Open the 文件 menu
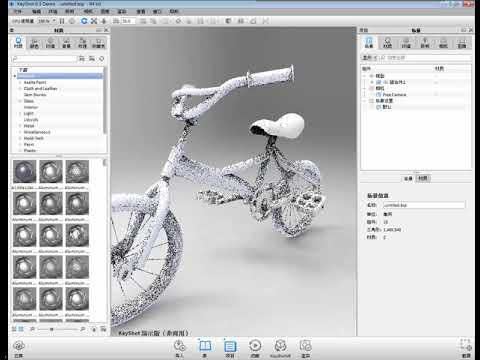This screenshot has height=360, width=480. (18, 11)
